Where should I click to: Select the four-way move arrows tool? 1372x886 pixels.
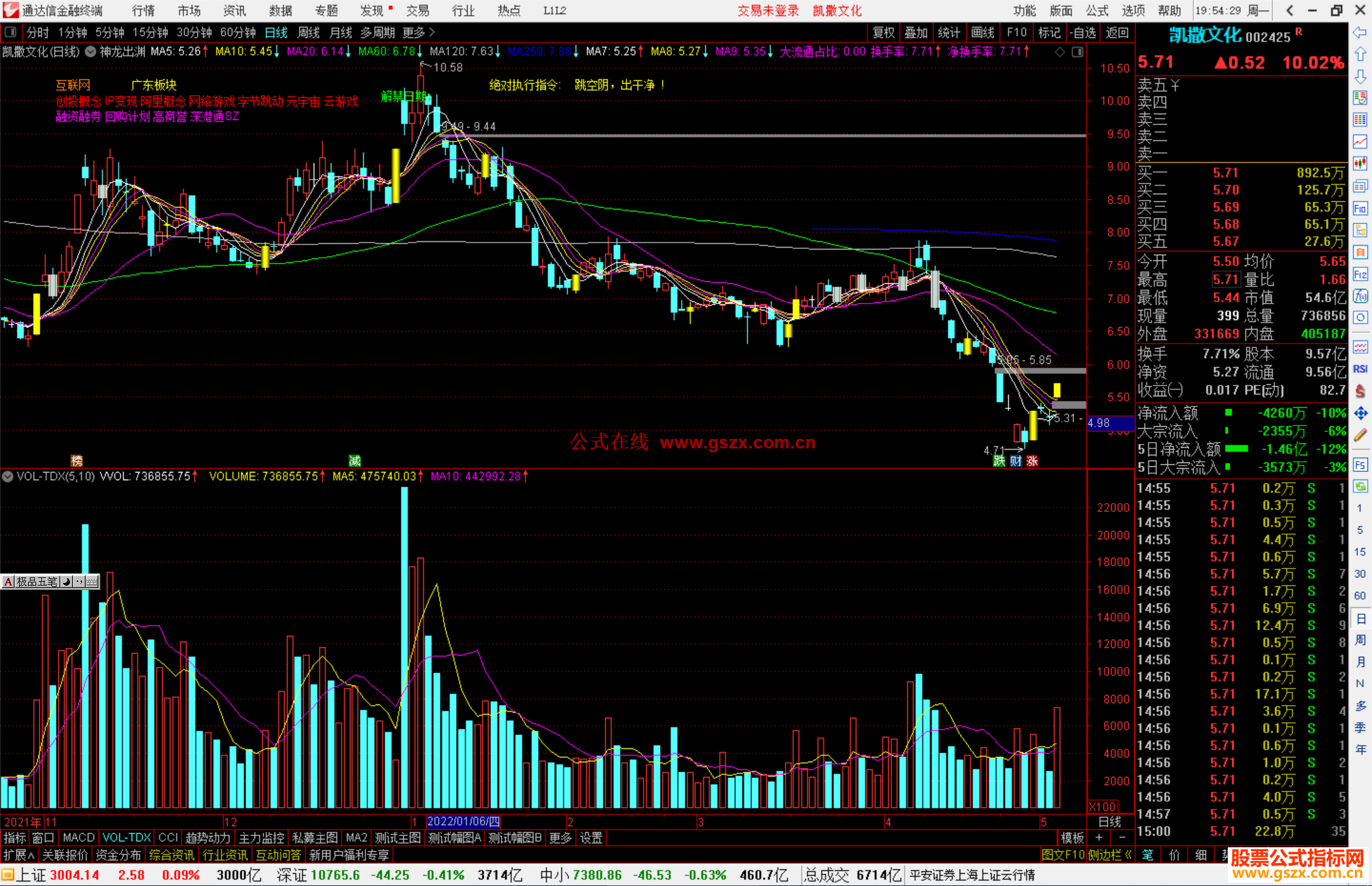tap(1360, 413)
